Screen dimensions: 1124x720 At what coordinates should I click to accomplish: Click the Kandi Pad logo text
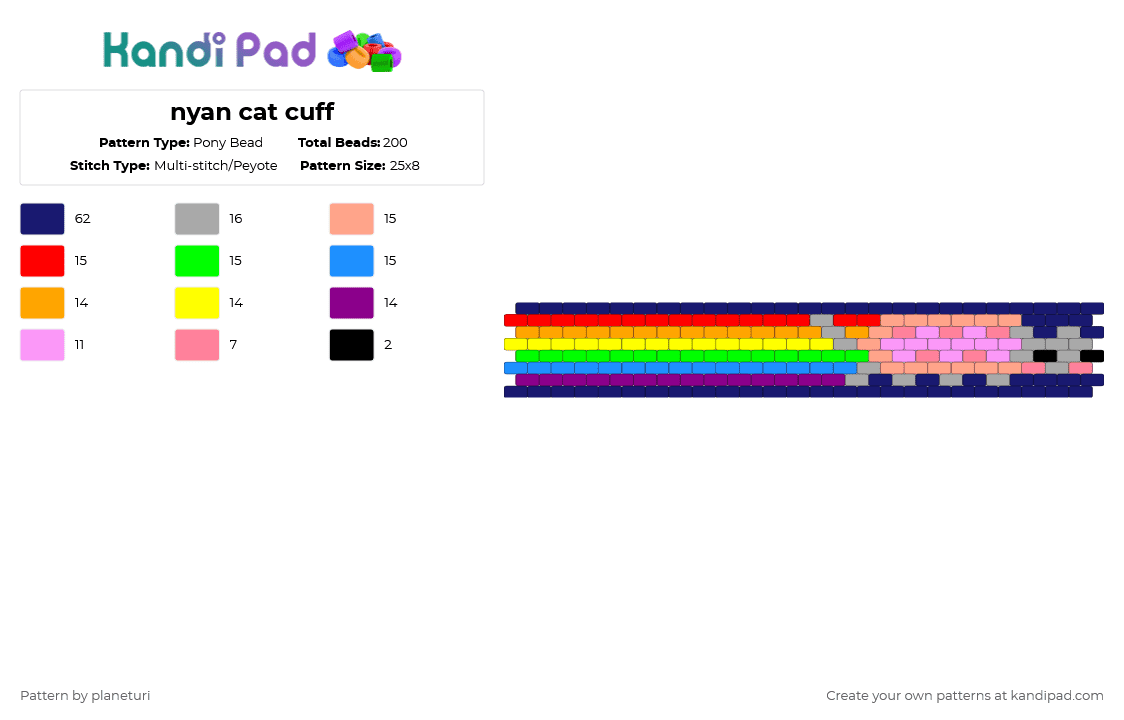pyautogui.click(x=209, y=50)
